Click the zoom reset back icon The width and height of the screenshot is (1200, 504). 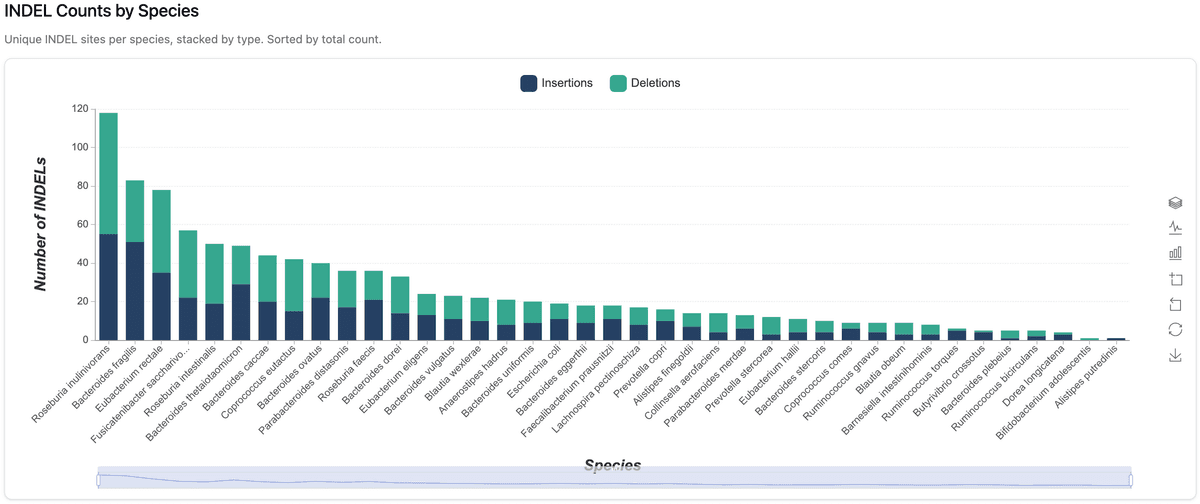(1175, 304)
